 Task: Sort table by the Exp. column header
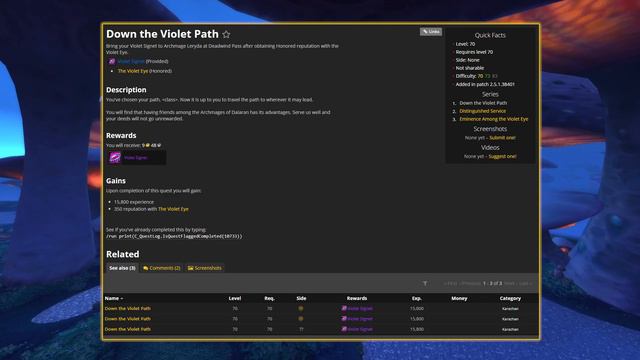[417, 298]
